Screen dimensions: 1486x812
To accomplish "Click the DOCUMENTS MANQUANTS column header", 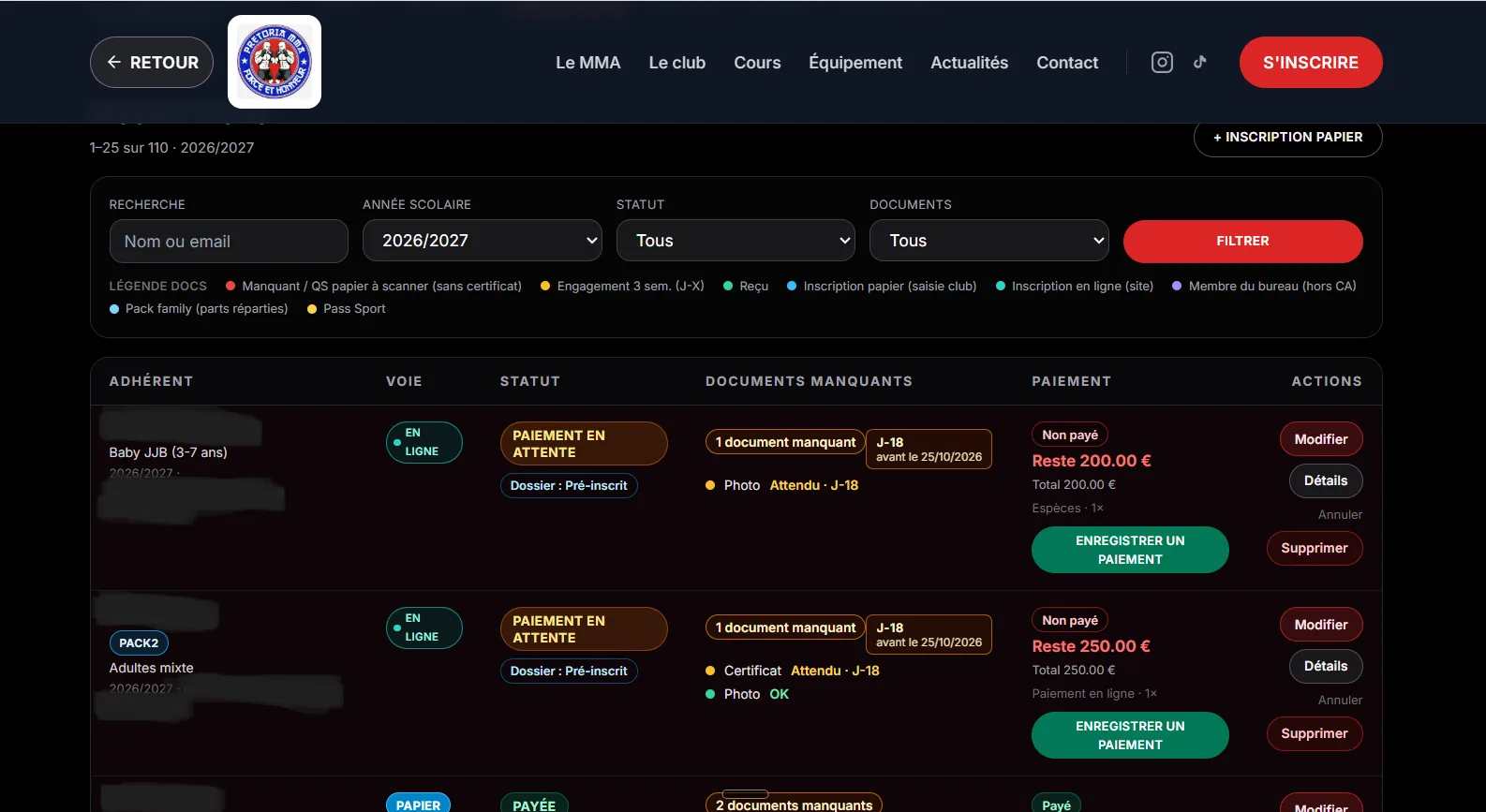I will coord(809,381).
